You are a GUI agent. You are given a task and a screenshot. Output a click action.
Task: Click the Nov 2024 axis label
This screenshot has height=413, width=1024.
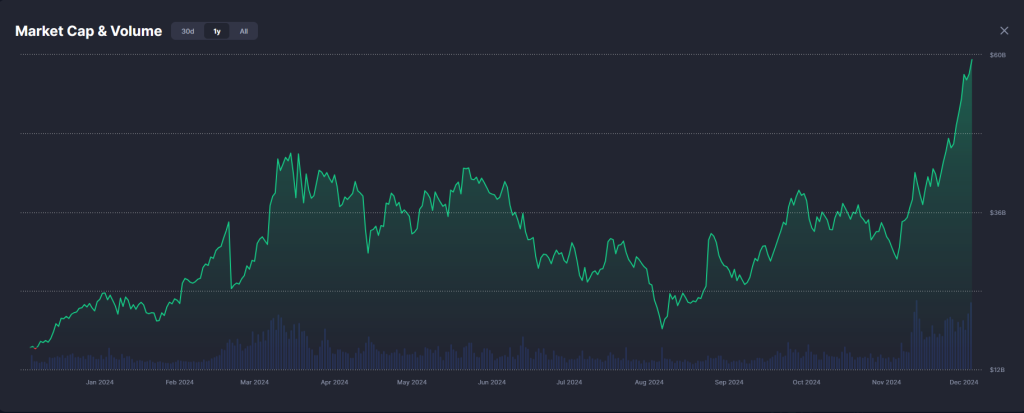click(x=886, y=382)
